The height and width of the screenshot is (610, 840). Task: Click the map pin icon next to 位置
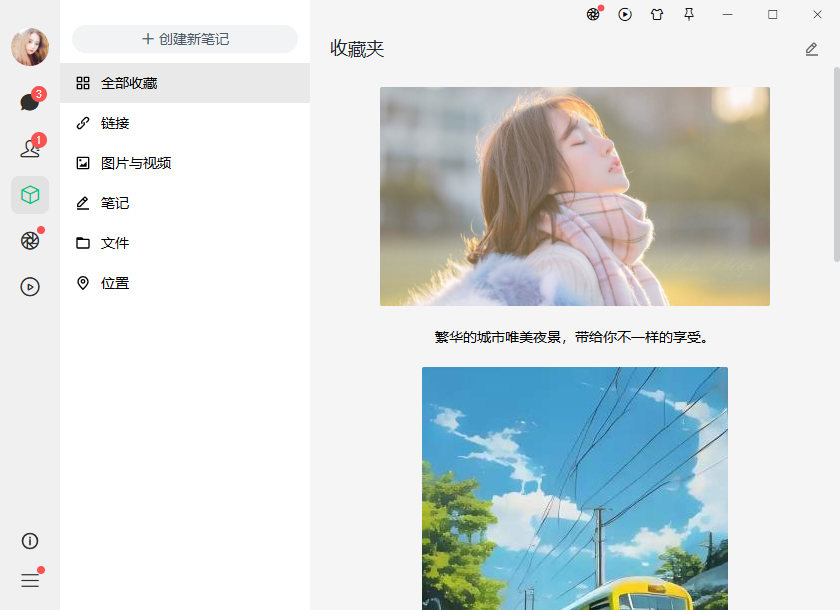[83, 283]
